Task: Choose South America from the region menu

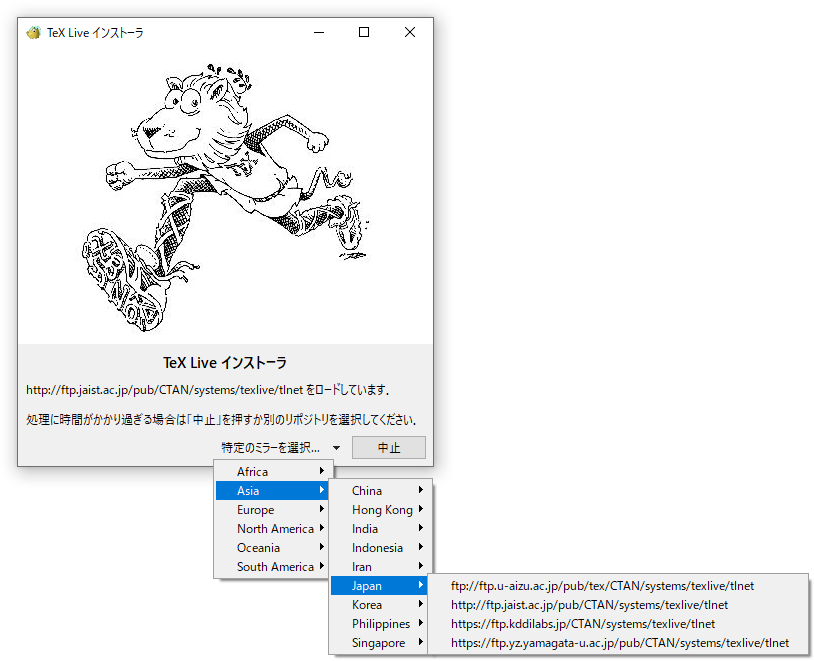Action: (x=274, y=566)
